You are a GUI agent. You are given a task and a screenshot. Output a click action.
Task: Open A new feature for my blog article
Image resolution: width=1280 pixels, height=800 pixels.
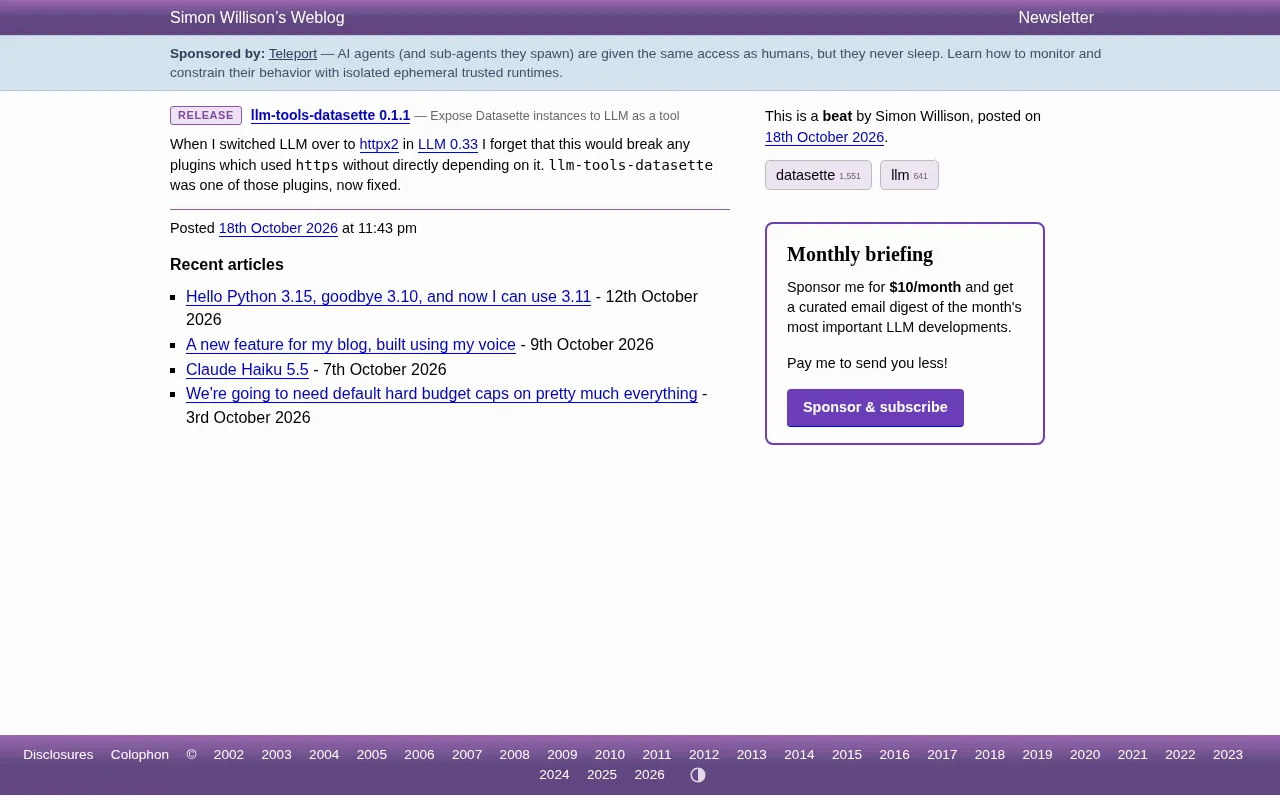tap(351, 345)
